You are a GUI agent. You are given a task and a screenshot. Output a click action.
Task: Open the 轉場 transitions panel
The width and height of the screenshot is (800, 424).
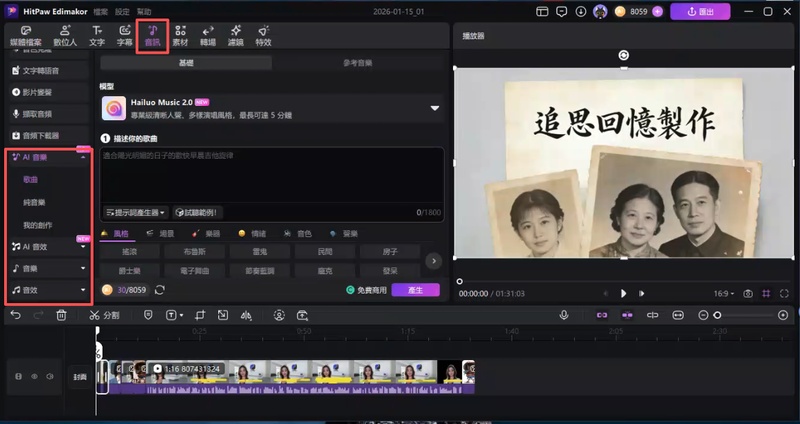click(x=208, y=36)
